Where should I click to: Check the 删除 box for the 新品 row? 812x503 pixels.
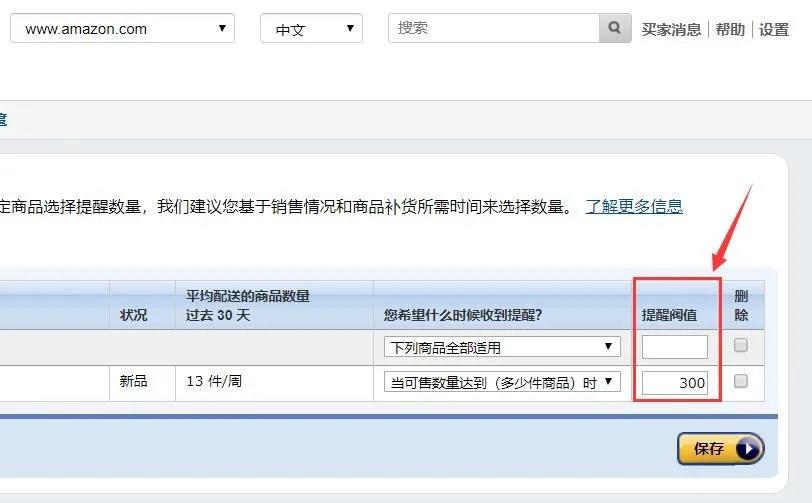click(741, 381)
